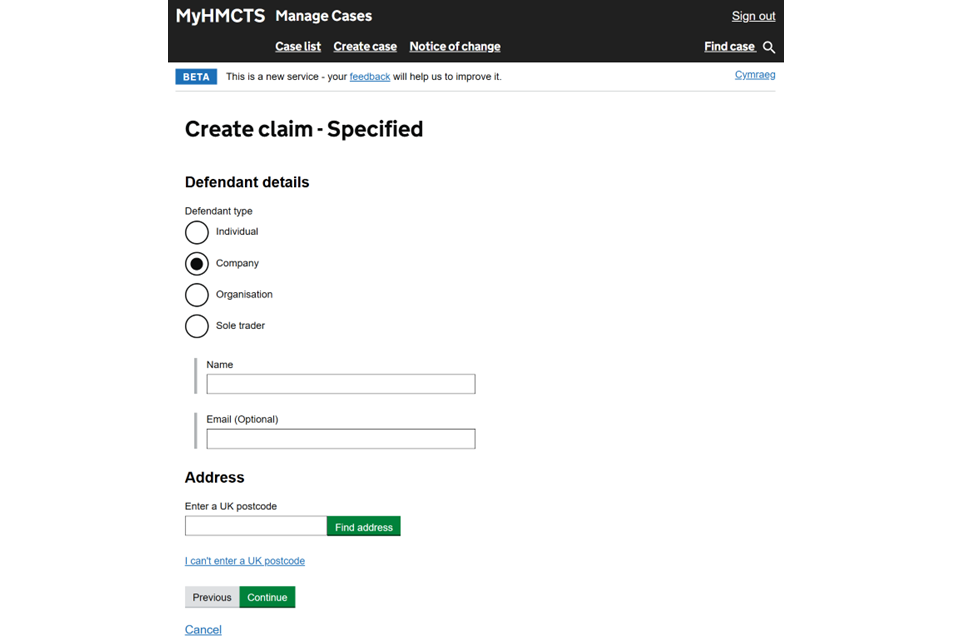
Task: Click the search magnifier icon
Action: pyautogui.click(x=769, y=47)
